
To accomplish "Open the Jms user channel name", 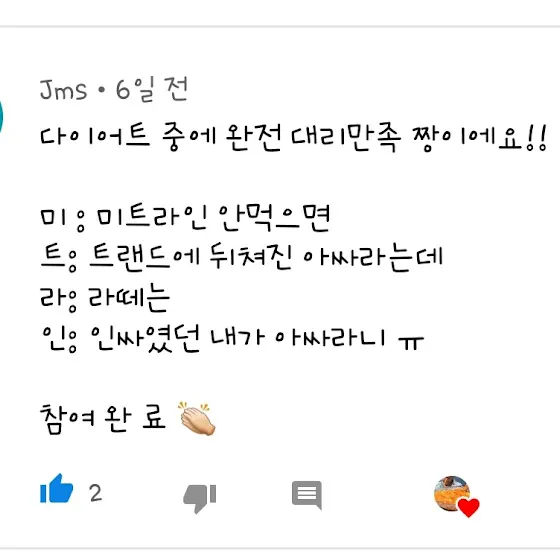I will 63,90.
